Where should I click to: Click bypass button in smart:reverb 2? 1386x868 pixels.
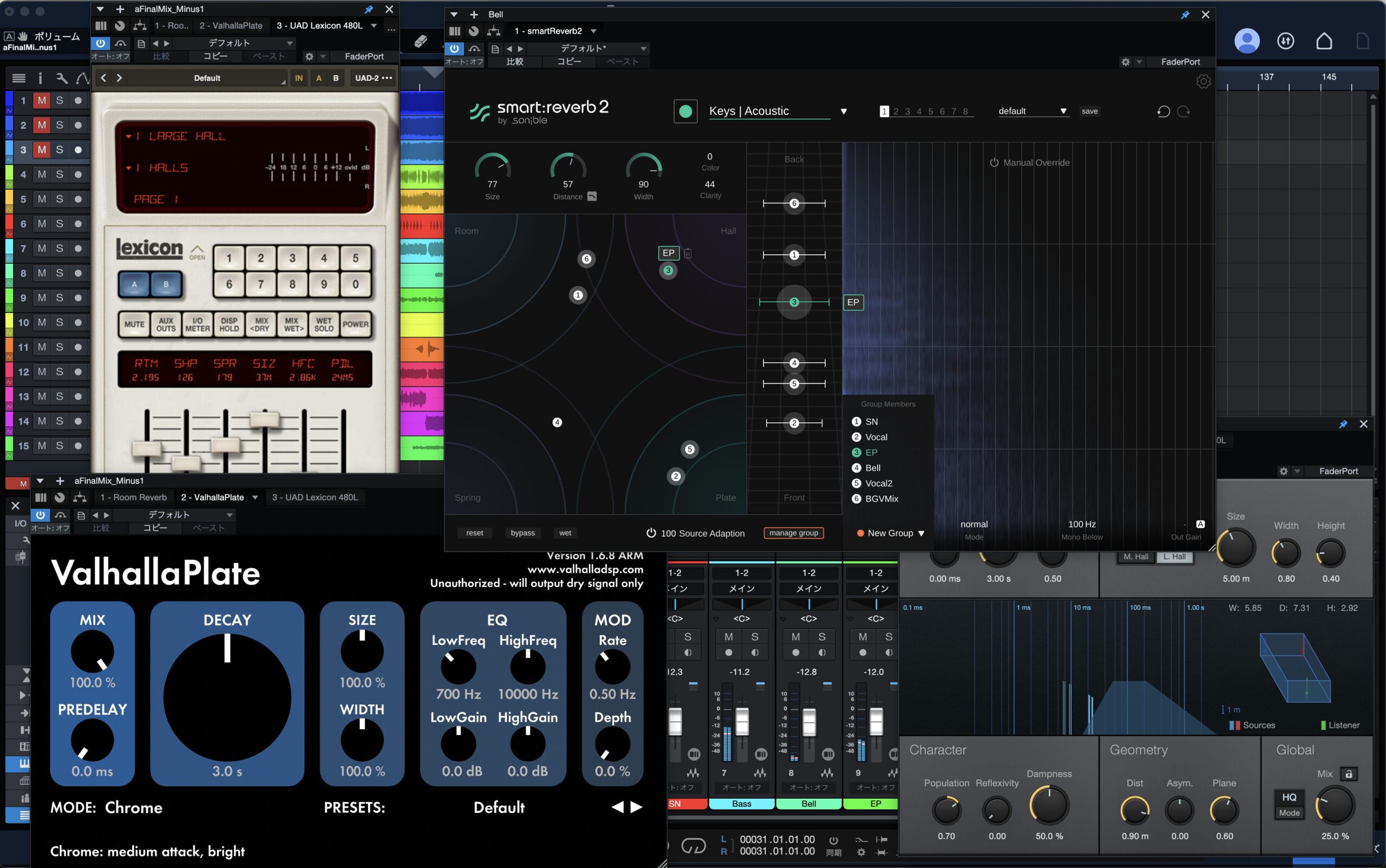point(523,533)
